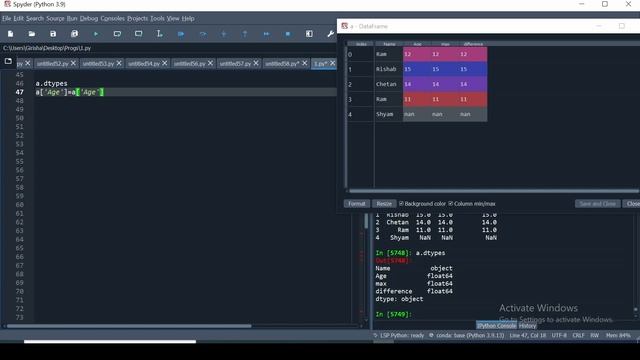Image resolution: width=640 pixels, height=360 pixels.
Task: Click the conda base environment status entry
Action: 467,336
